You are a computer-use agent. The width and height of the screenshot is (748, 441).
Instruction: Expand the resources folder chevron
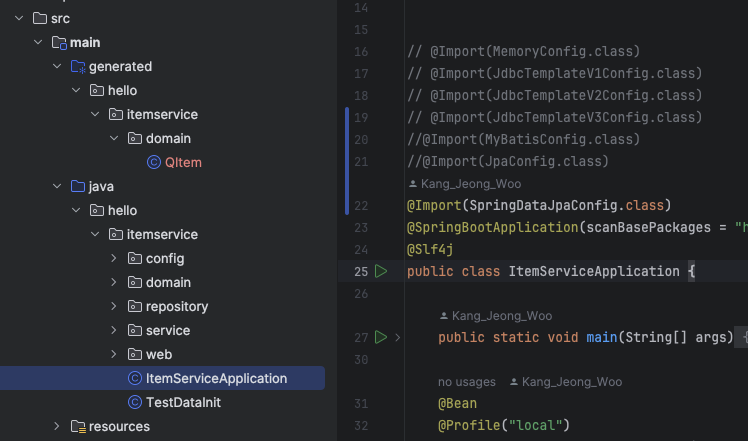coord(57,426)
